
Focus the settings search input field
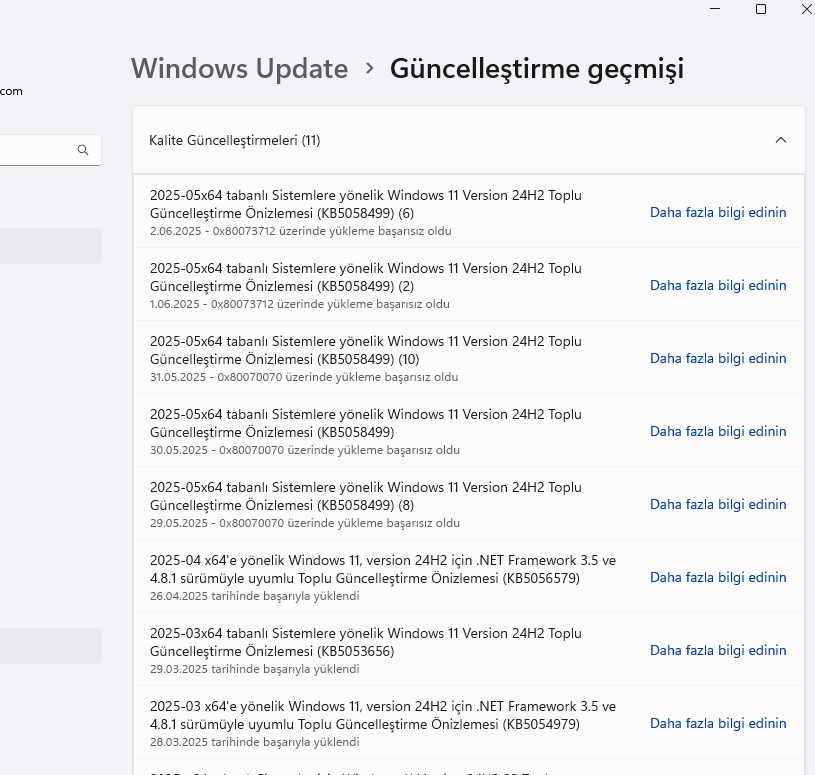35,150
